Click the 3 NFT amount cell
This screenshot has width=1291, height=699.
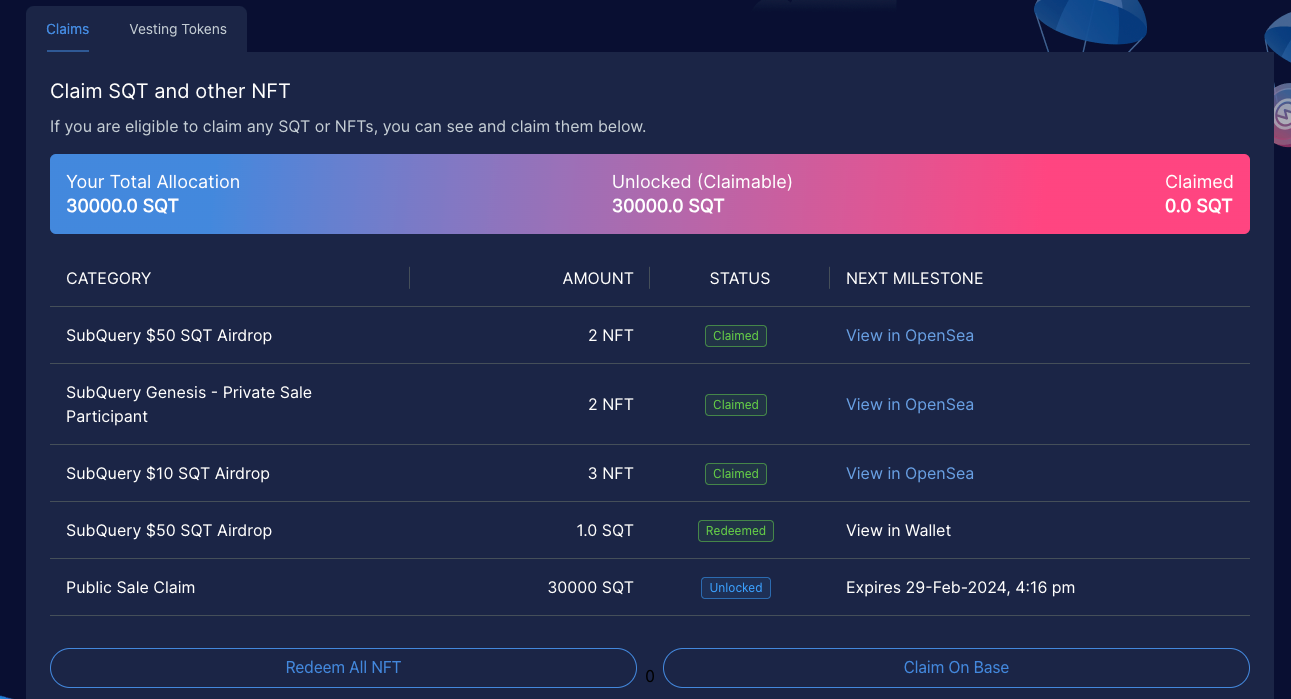[x=611, y=473]
